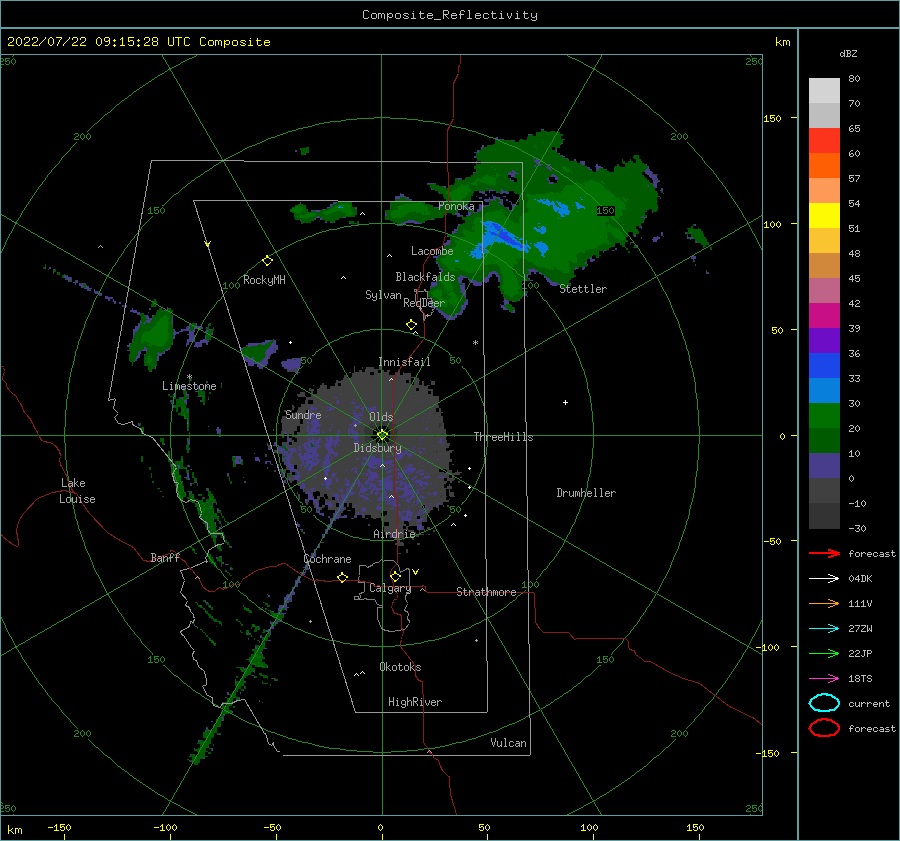Click the Sylvan label

[x=383, y=295]
